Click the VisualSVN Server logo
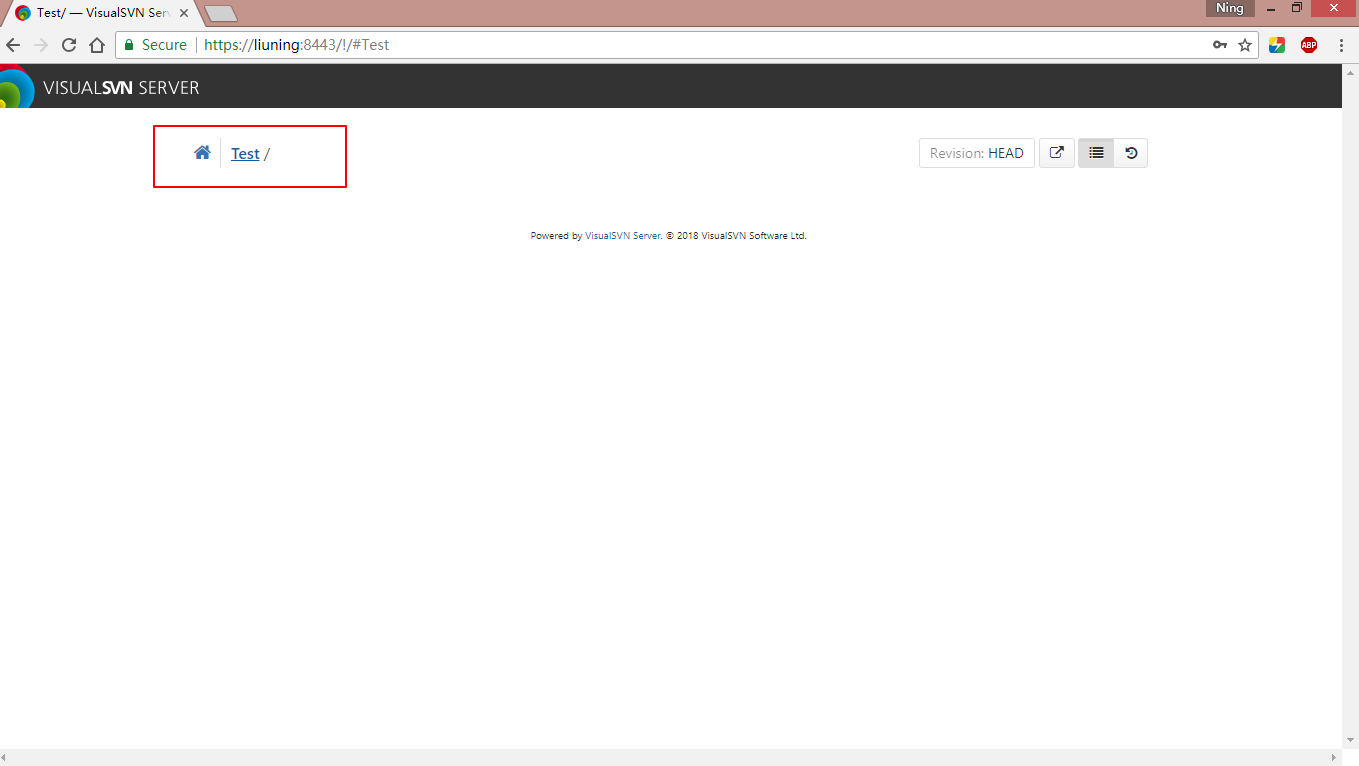 100,88
